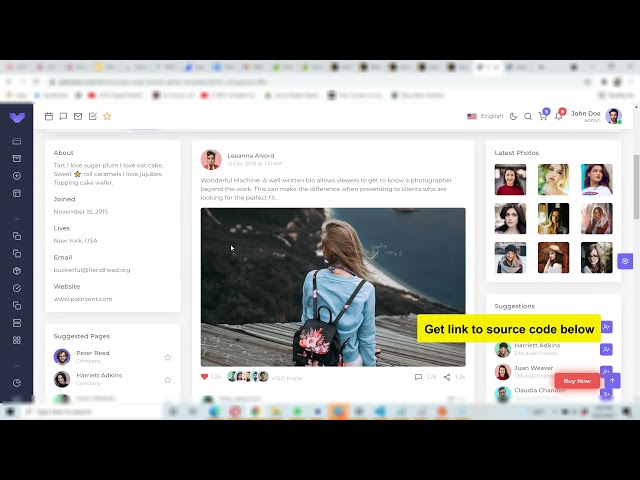Image resolution: width=640 pixels, height=480 pixels.
Task: Open the chat bubble icon in navbar
Action: pyautogui.click(x=63, y=116)
